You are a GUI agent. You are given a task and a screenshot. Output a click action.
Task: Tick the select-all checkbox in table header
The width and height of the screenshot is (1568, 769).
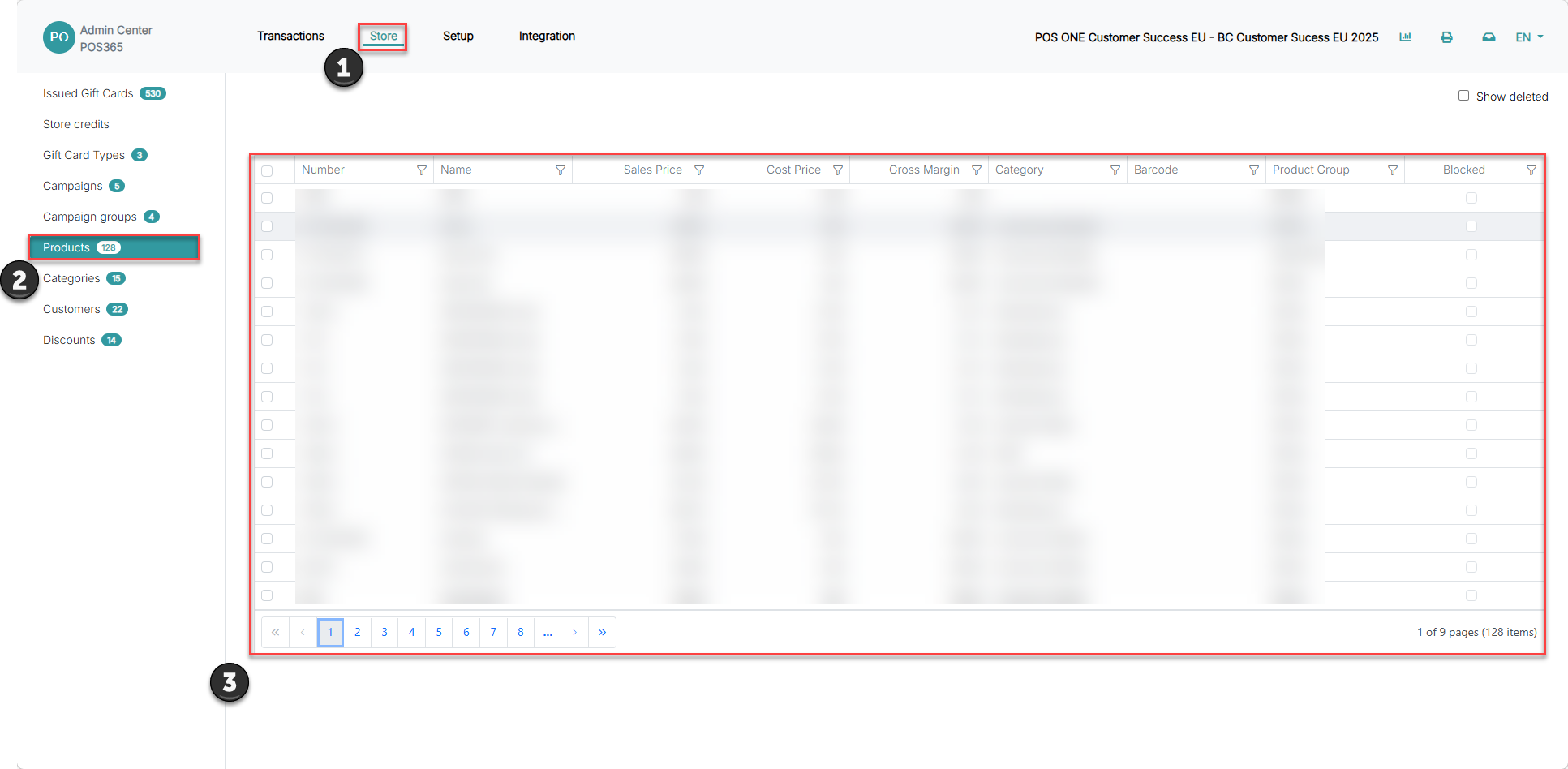pyautogui.click(x=267, y=170)
